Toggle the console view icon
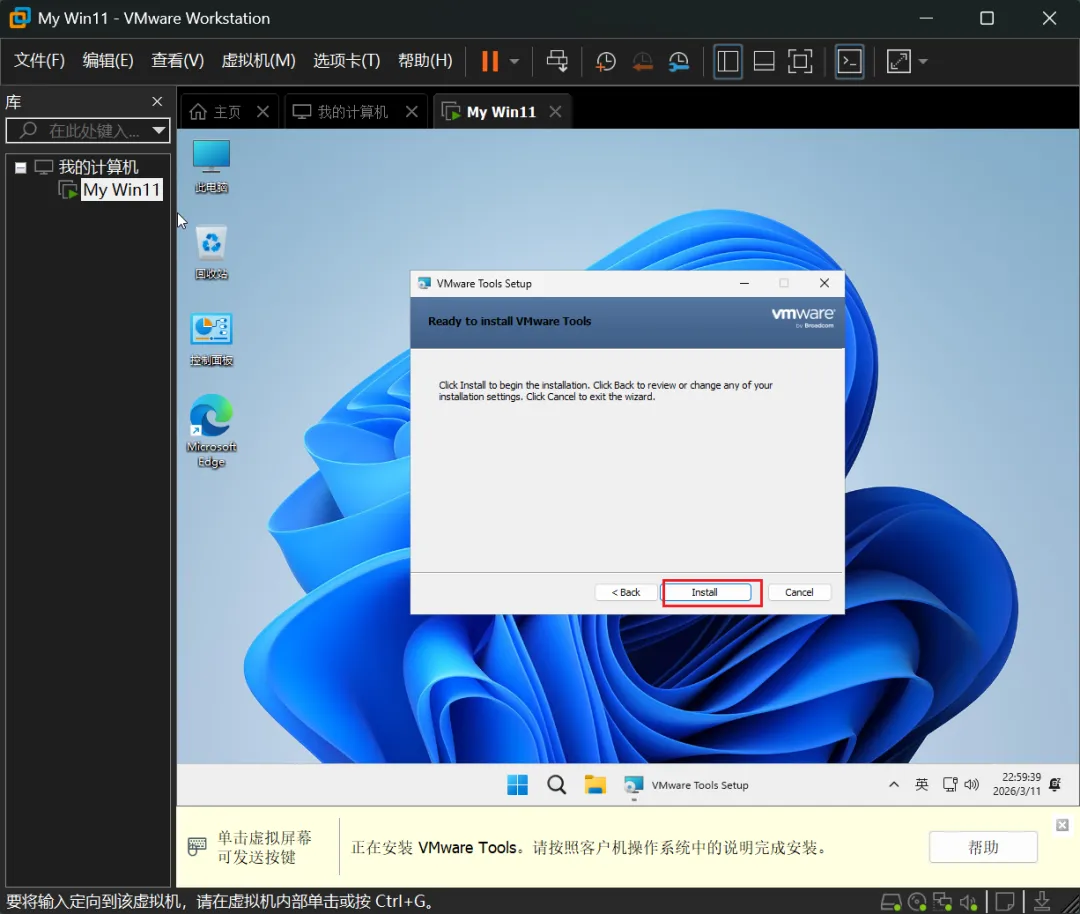The width and height of the screenshot is (1080, 914). pos(849,61)
